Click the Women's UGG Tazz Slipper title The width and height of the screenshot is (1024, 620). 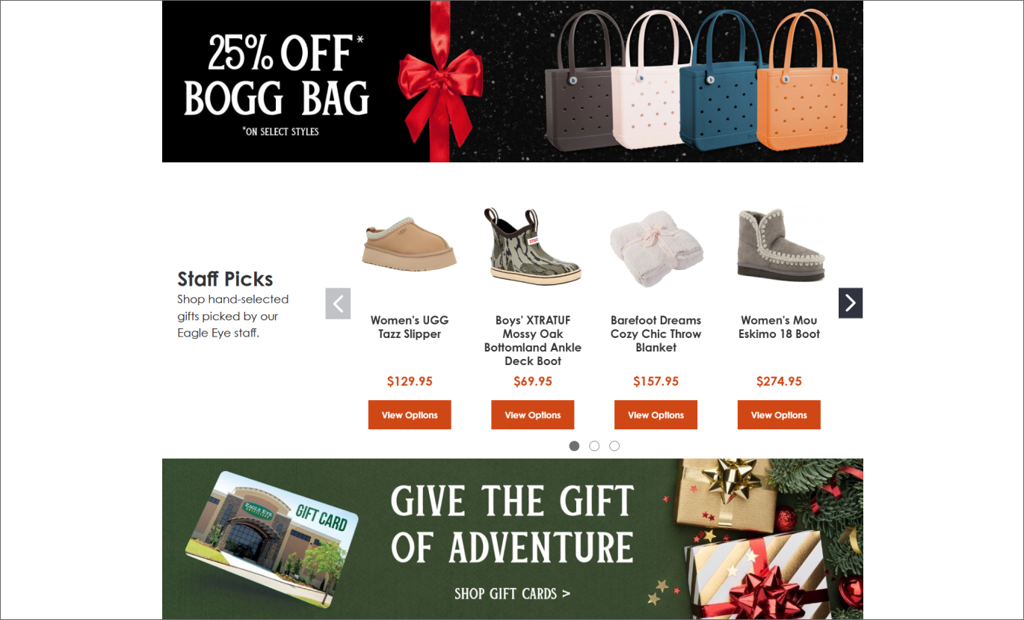point(409,327)
